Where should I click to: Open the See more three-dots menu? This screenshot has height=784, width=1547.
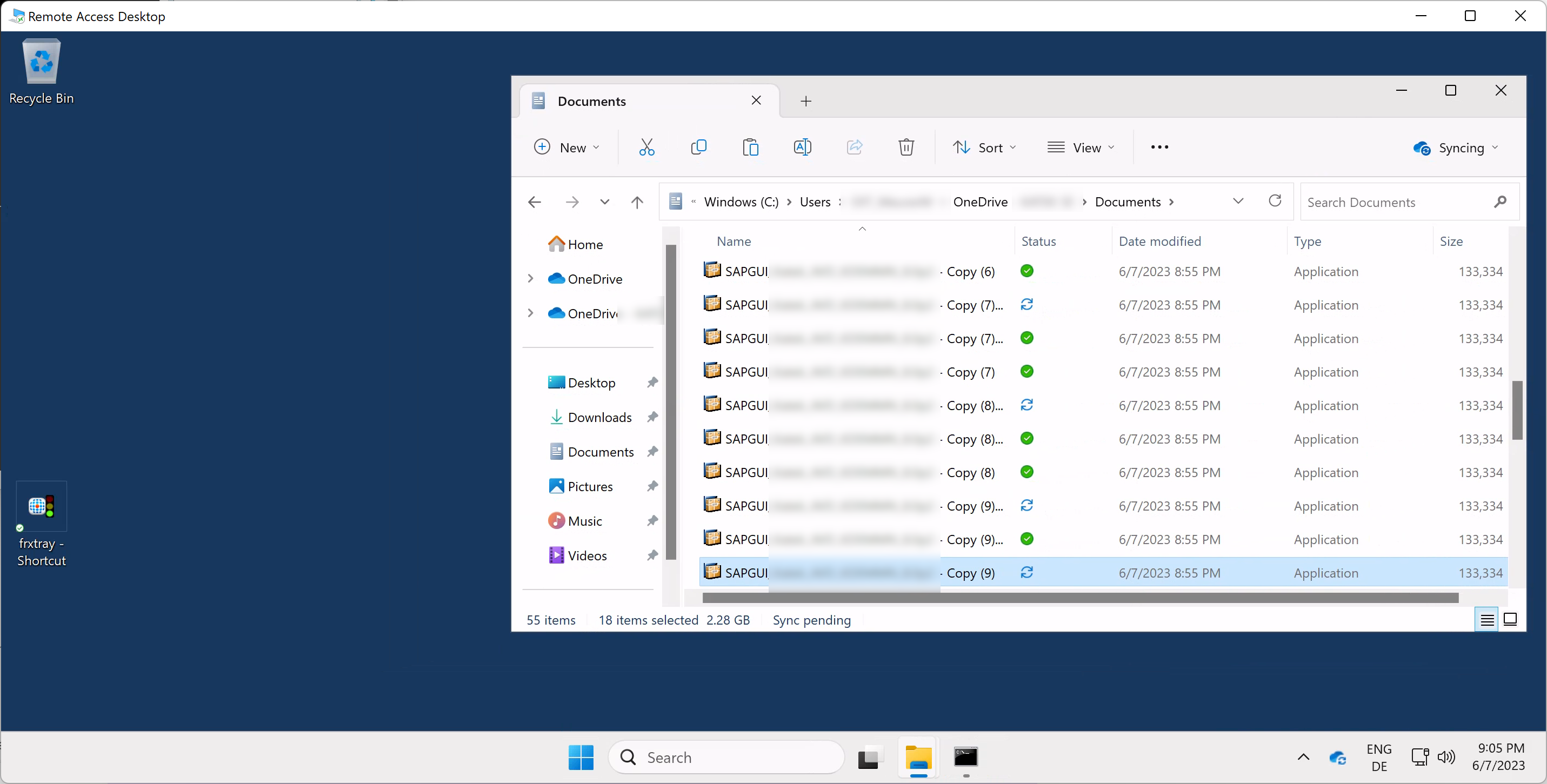point(1159,147)
